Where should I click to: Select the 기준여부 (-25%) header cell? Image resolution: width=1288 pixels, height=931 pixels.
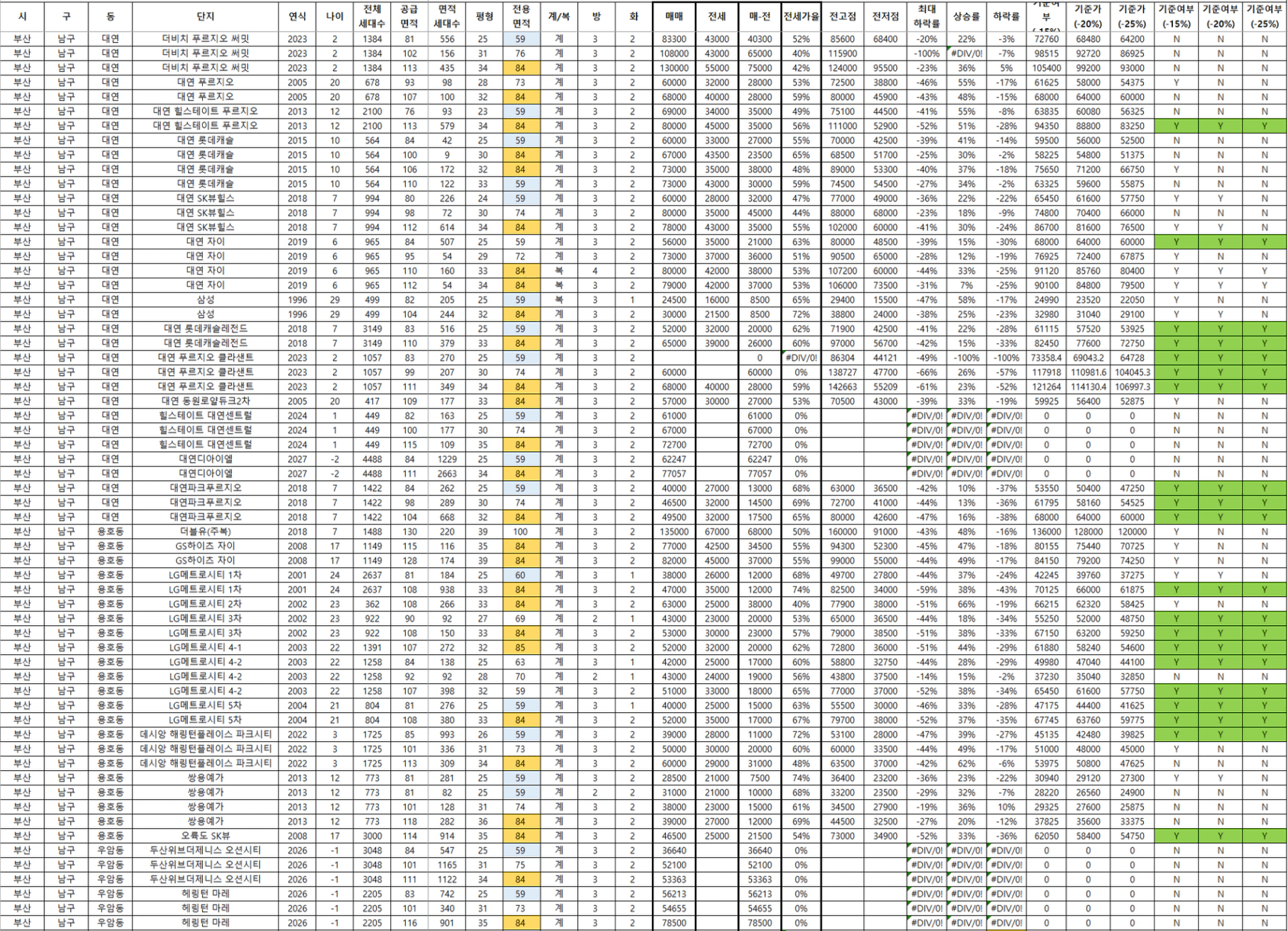tap(1264, 16)
